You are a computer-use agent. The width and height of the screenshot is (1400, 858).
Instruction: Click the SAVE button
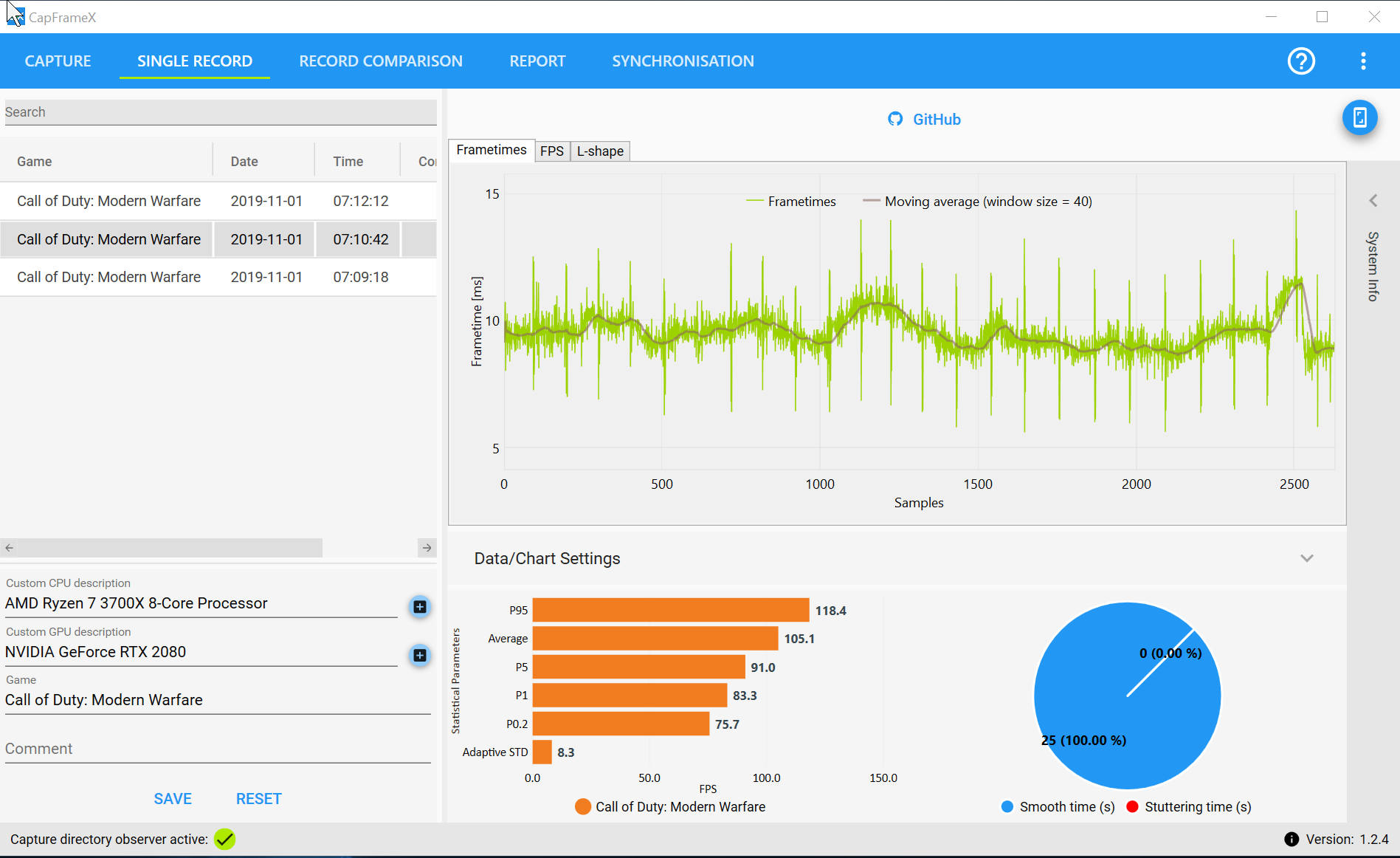coord(173,799)
